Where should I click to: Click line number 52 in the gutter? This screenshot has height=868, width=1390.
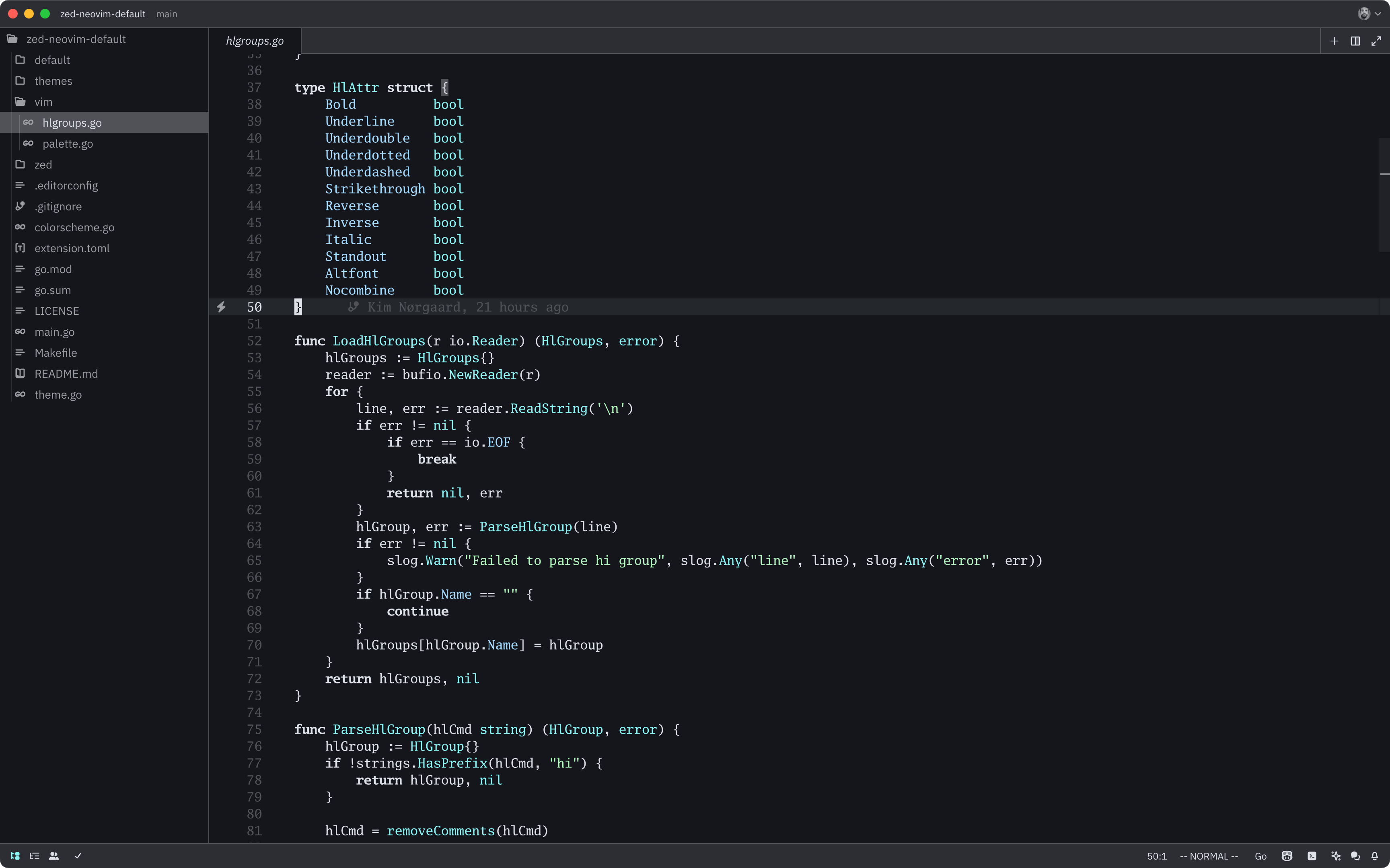(x=254, y=341)
